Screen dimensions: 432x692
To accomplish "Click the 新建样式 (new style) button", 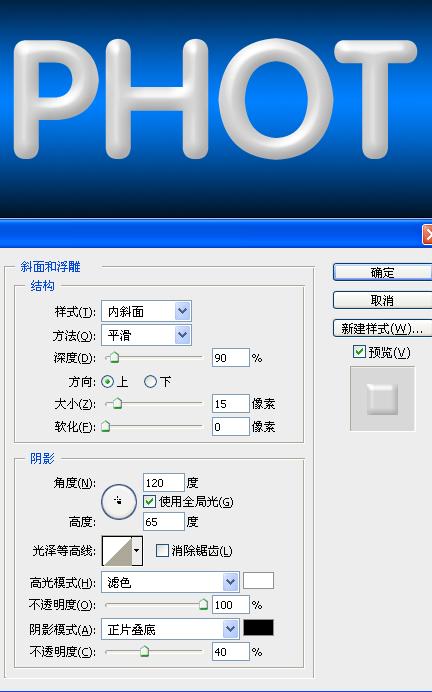I will coord(382,328).
